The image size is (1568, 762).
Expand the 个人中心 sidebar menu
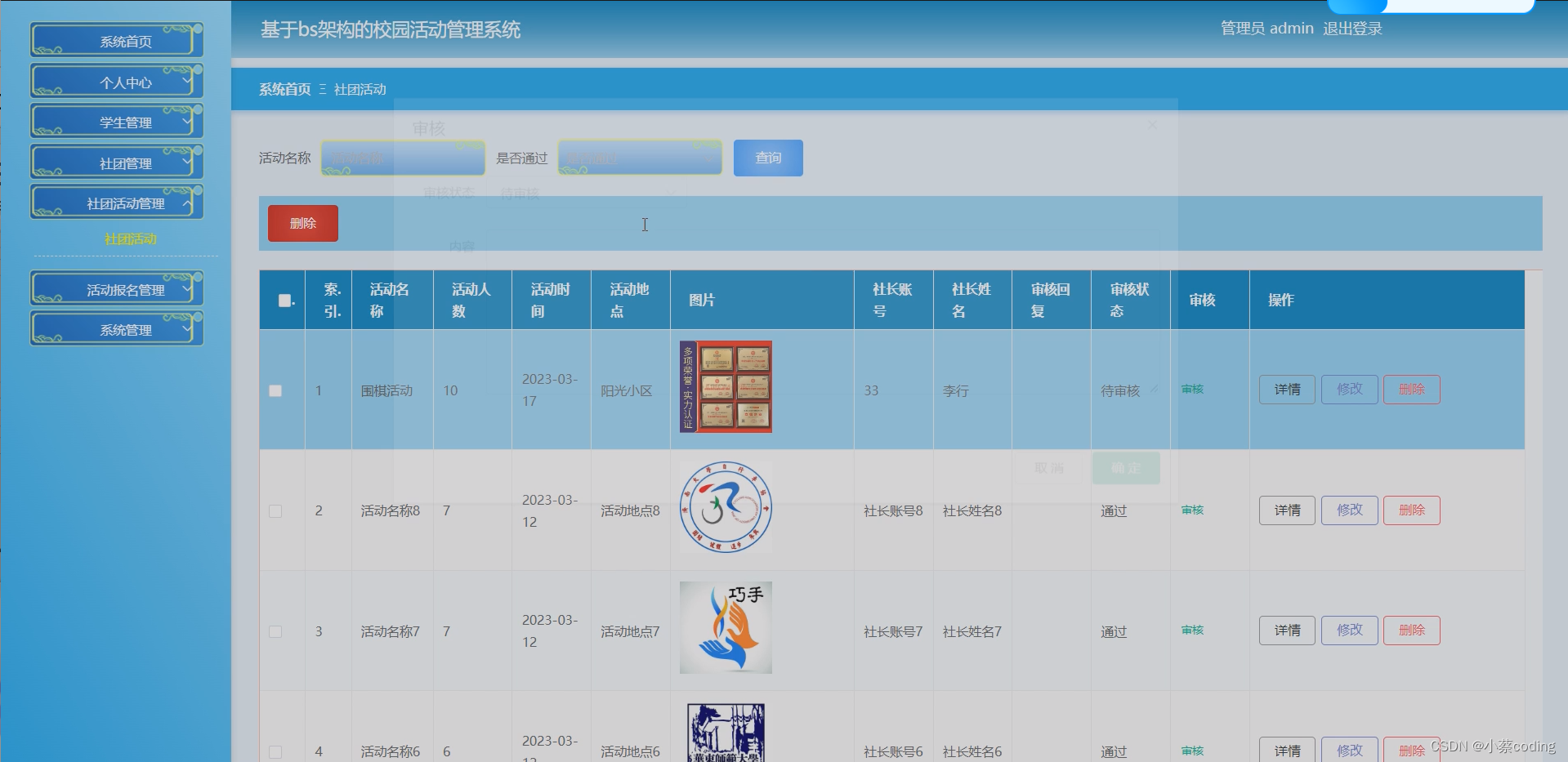(x=117, y=82)
